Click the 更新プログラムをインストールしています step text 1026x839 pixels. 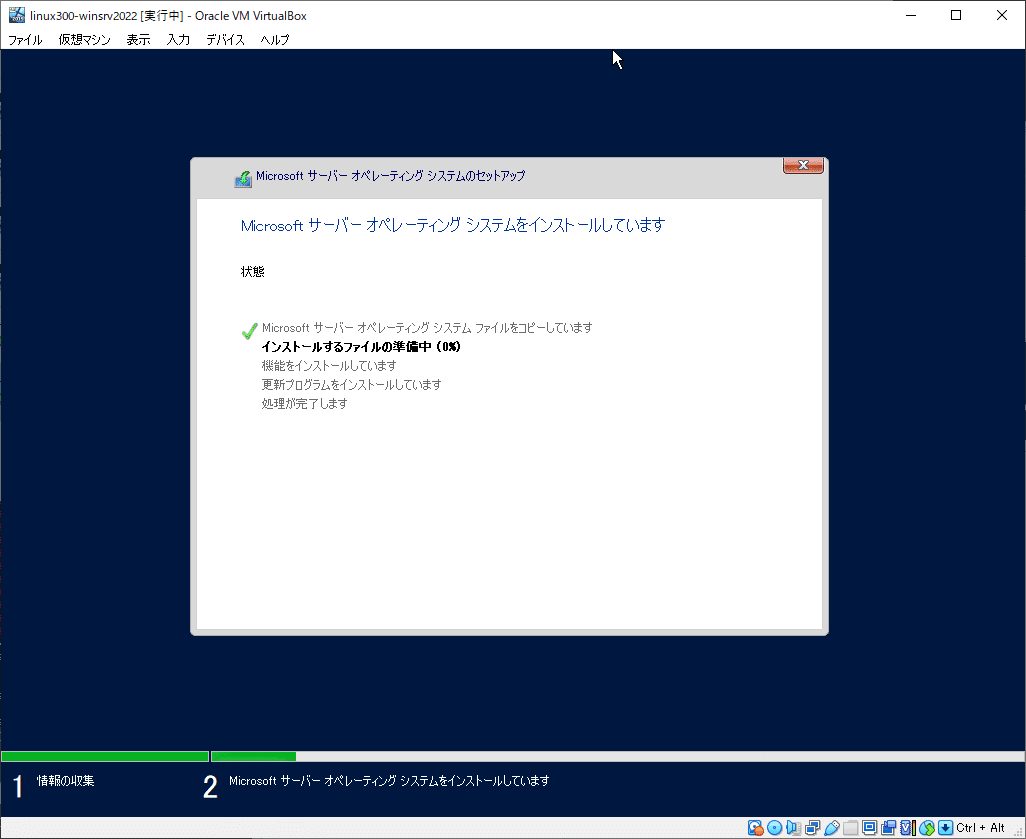[351, 385]
